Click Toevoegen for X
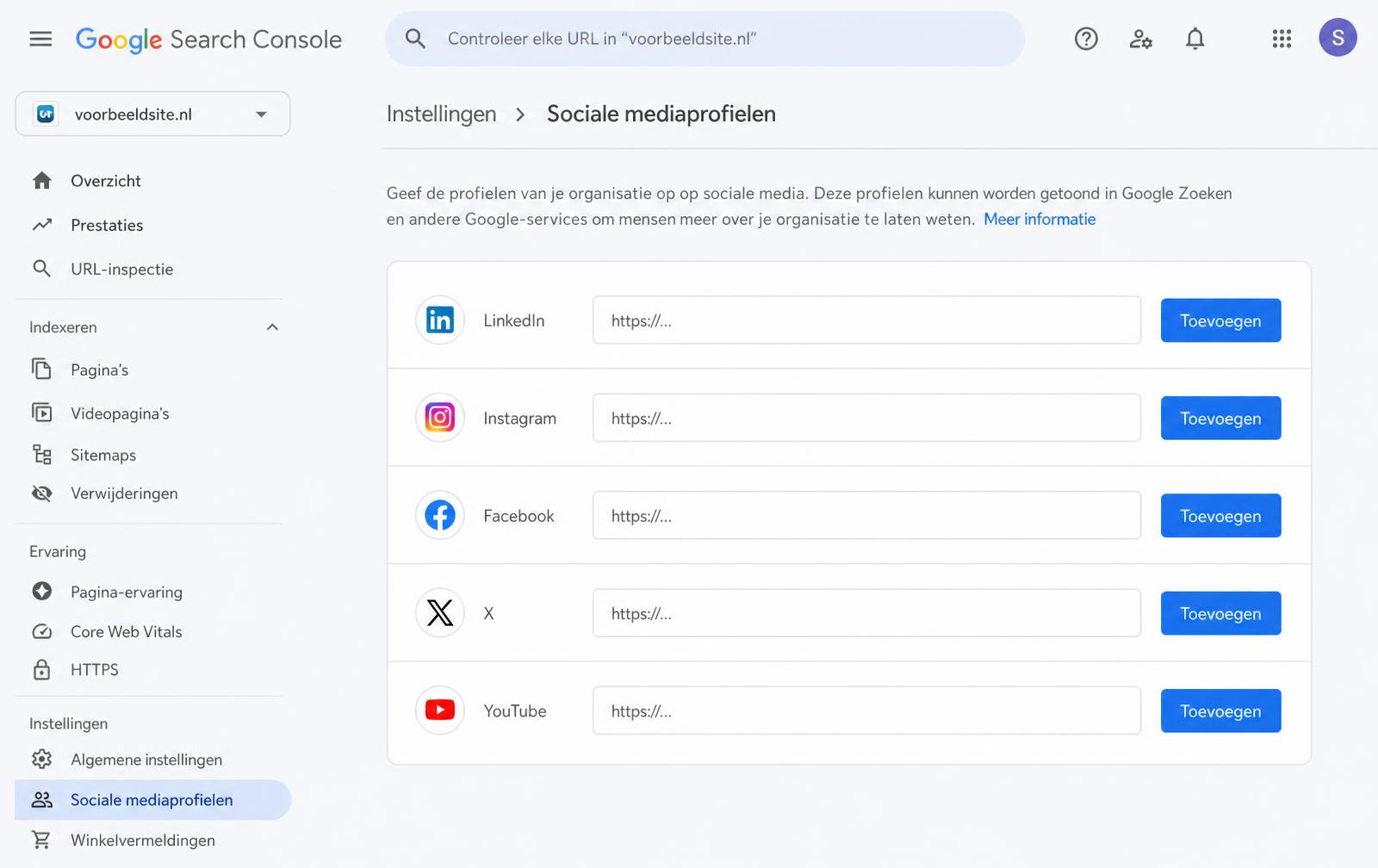The image size is (1378, 868). click(1220, 613)
